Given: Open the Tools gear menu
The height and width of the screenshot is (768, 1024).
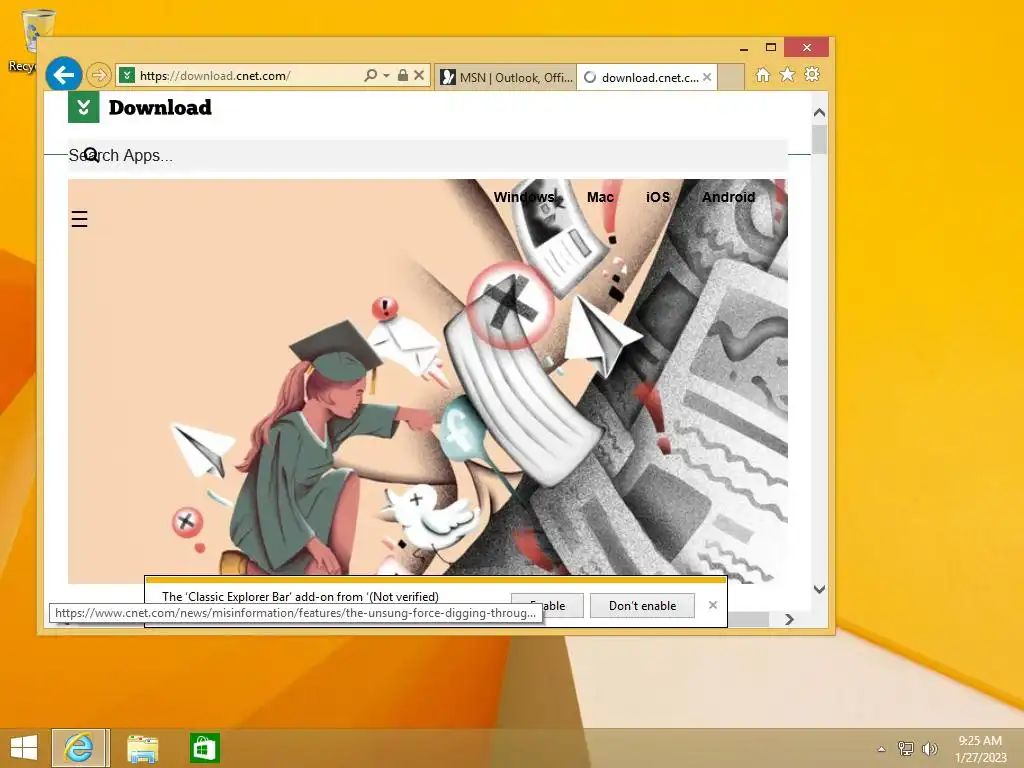Looking at the screenshot, I should (x=812, y=75).
